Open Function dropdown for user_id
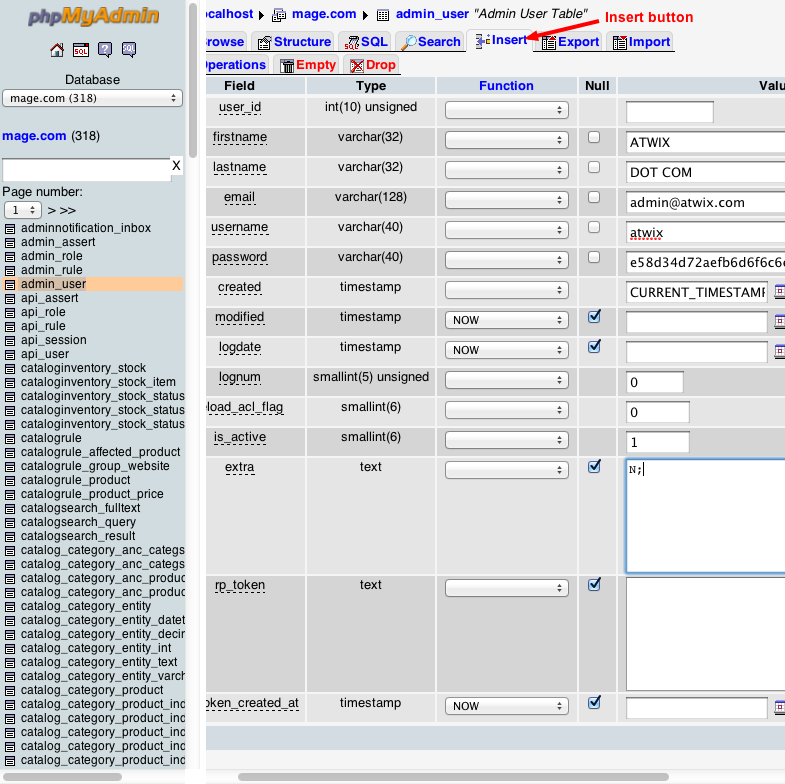 (x=507, y=110)
